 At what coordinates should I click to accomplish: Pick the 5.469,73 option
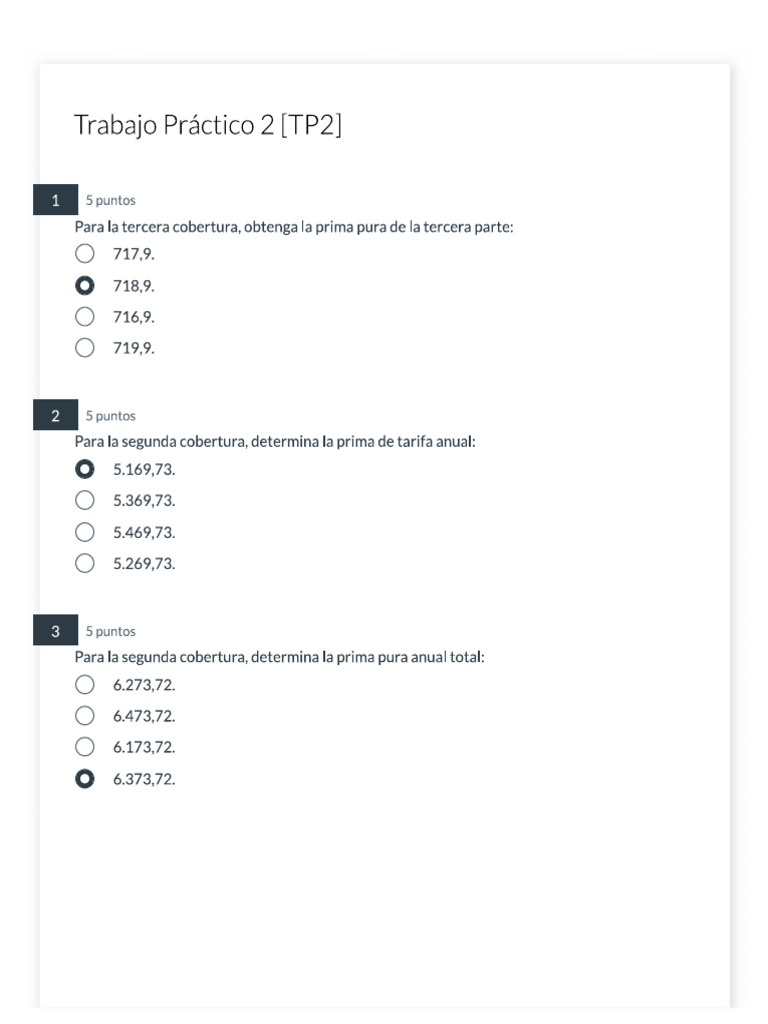point(85,532)
